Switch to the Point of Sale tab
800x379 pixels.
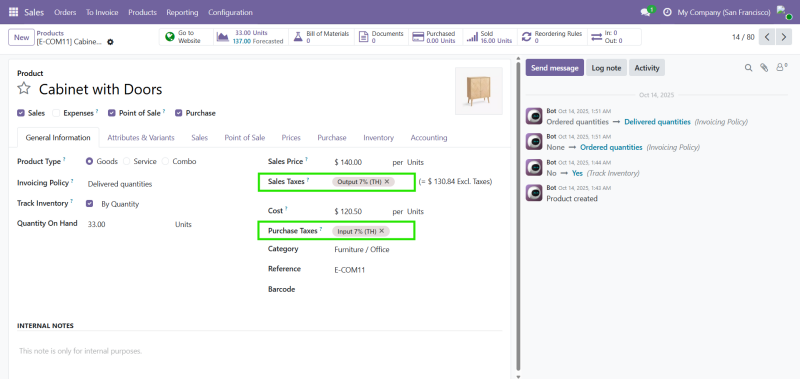point(245,138)
